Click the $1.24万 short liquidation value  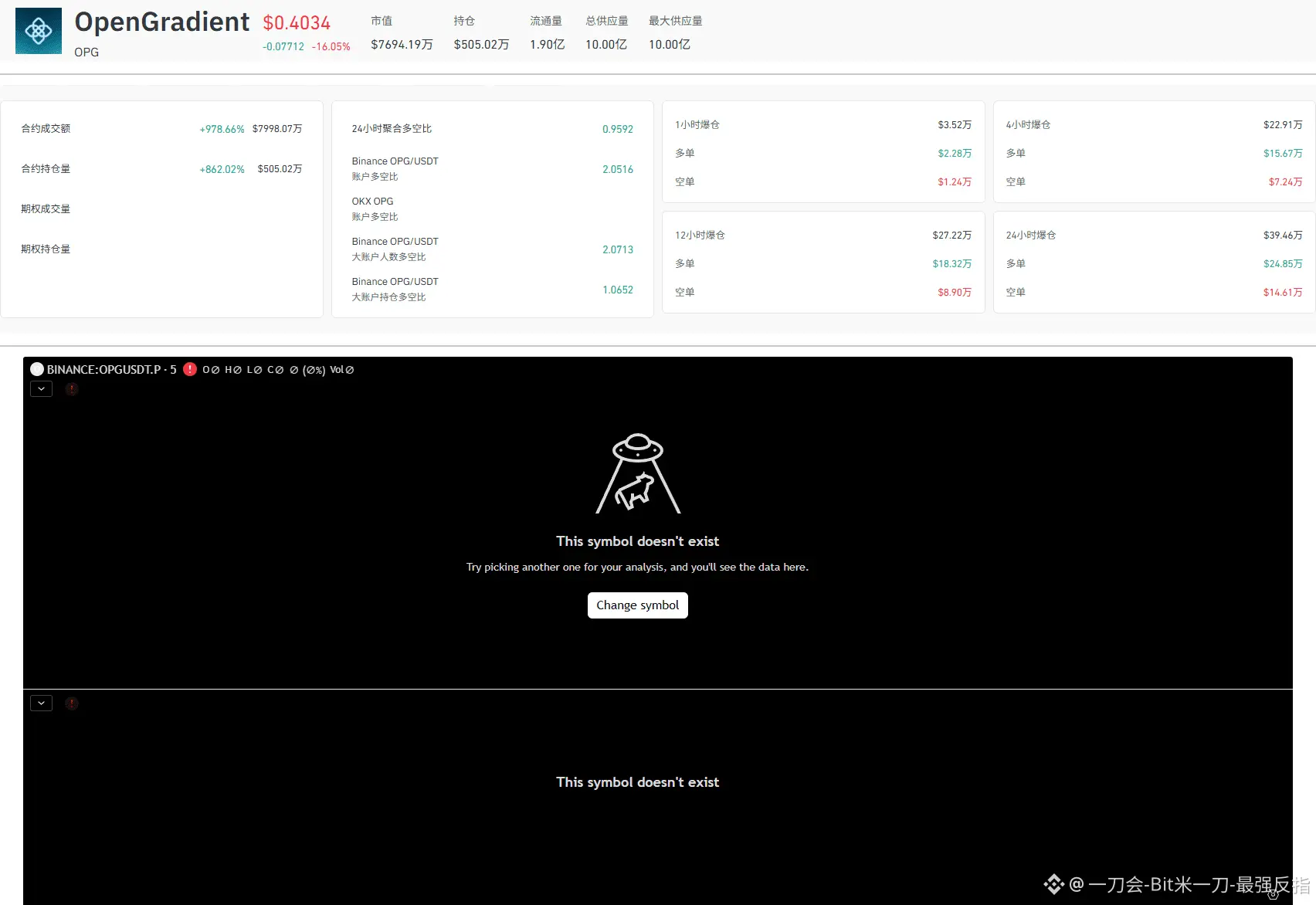coord(955,182)
